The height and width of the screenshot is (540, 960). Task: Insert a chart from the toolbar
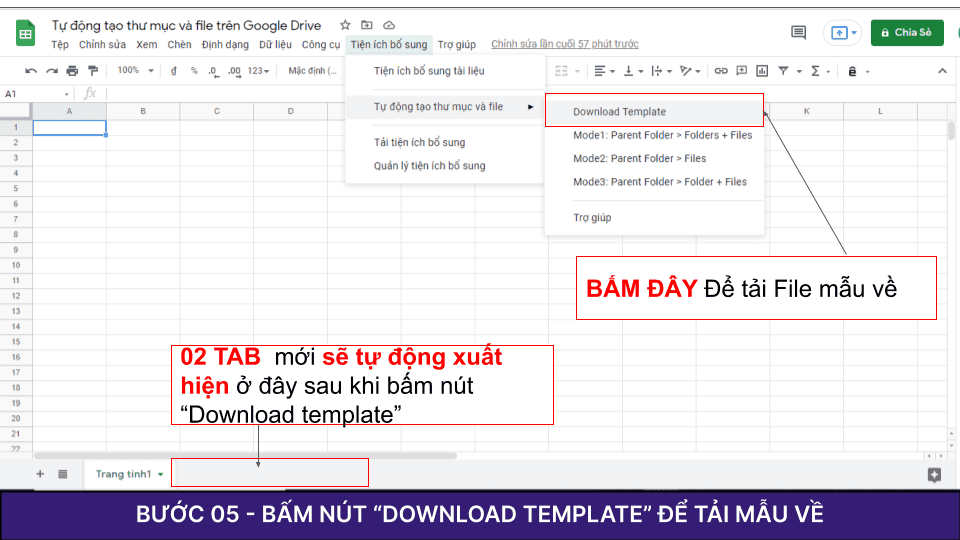[x=763, y=71]
